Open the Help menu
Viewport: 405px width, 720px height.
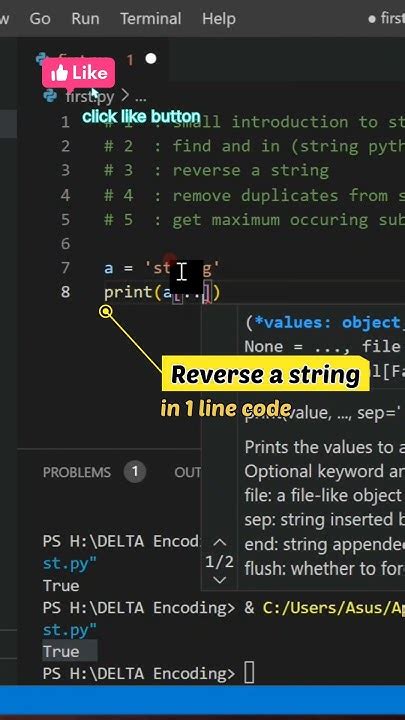219,19
